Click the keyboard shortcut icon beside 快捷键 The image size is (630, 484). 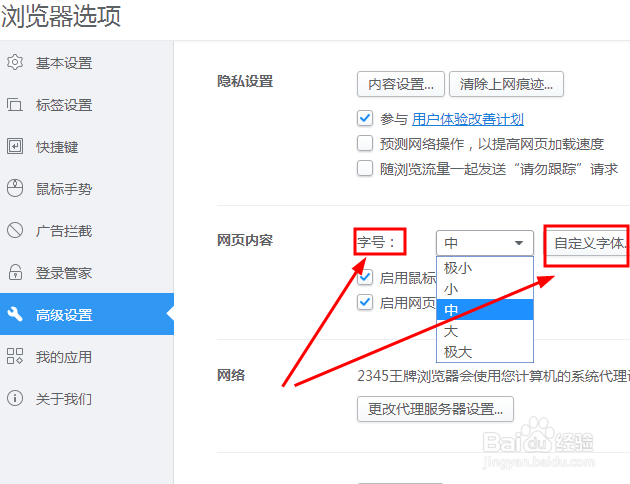(x=15, y=146)
